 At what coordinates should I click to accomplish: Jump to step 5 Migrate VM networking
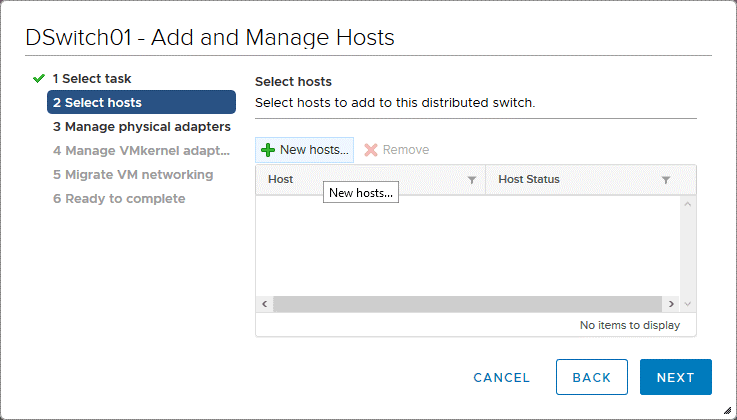133,174
